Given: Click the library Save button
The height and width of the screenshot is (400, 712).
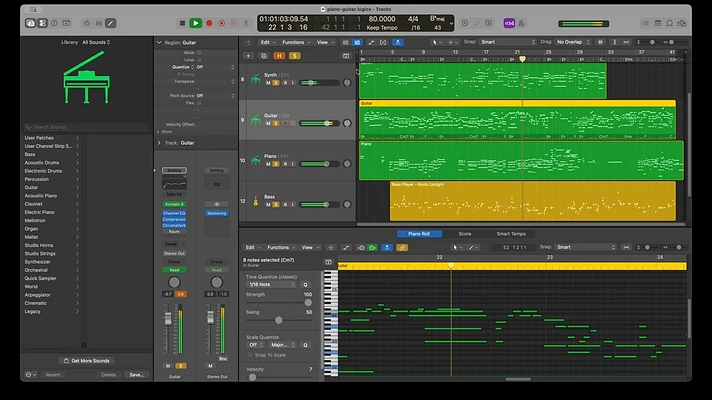Looking at the screenshot, I should [137, 375].
